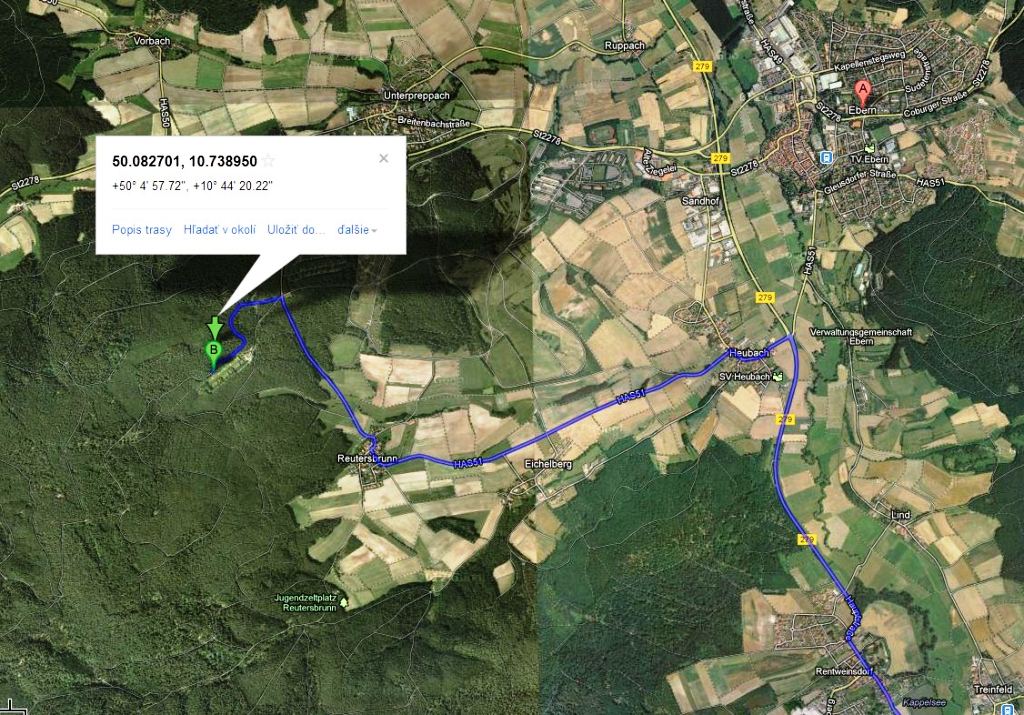The width and height of the screenshot is (1024, 715).
Task: Close the coordinates info popup
Action: 384,158
